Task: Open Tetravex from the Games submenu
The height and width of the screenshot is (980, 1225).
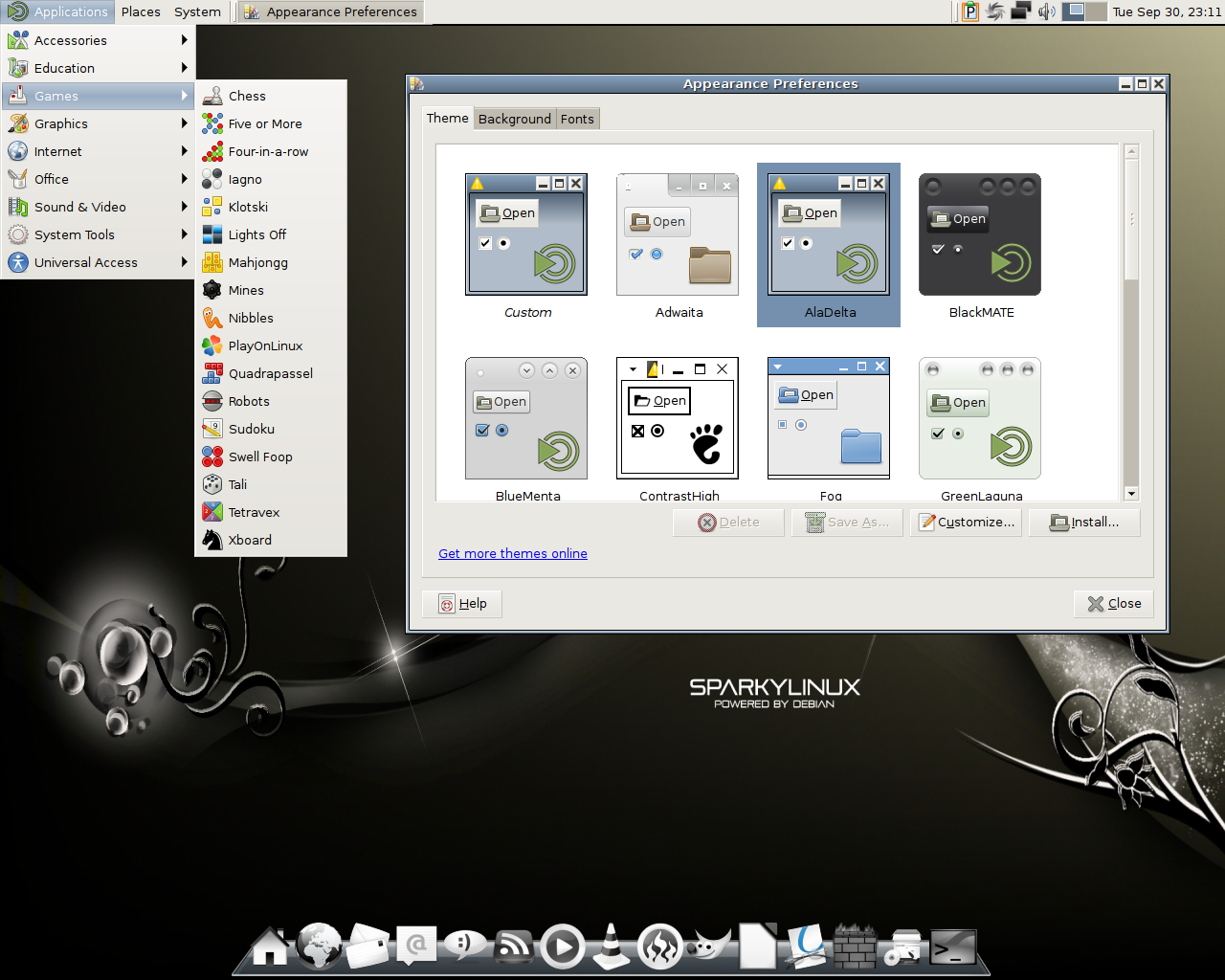Action: click(271, 512)
